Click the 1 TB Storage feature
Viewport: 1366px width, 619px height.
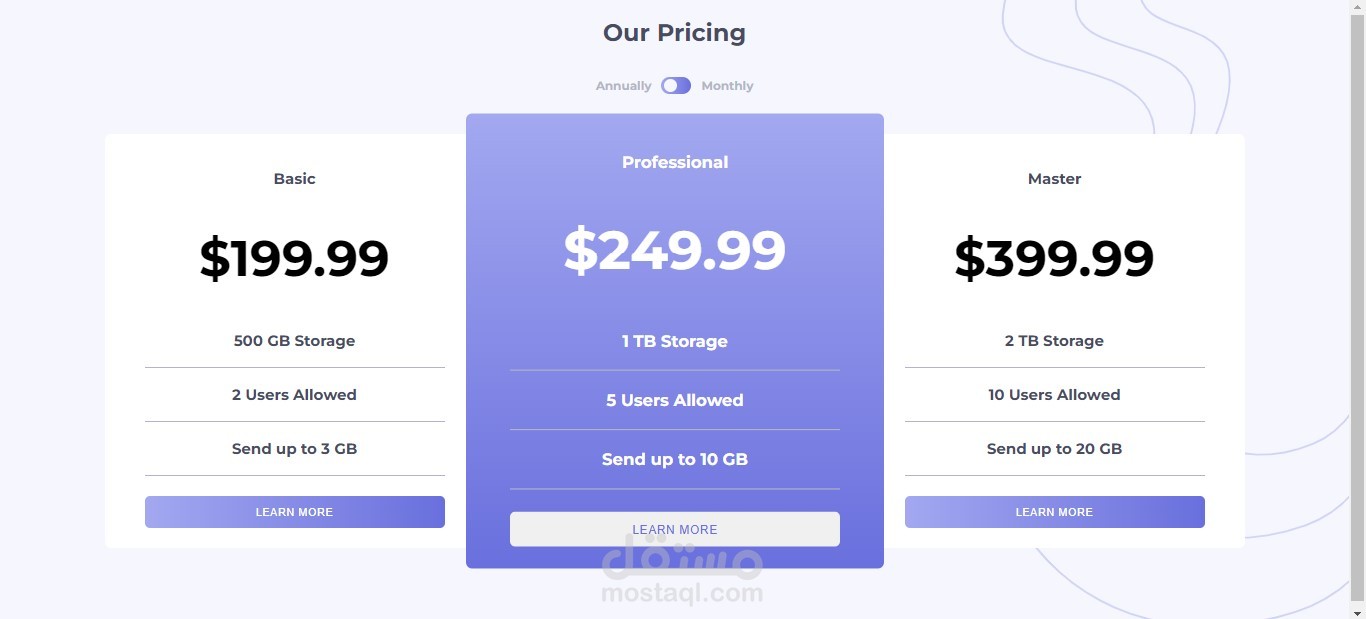point(674,341)
